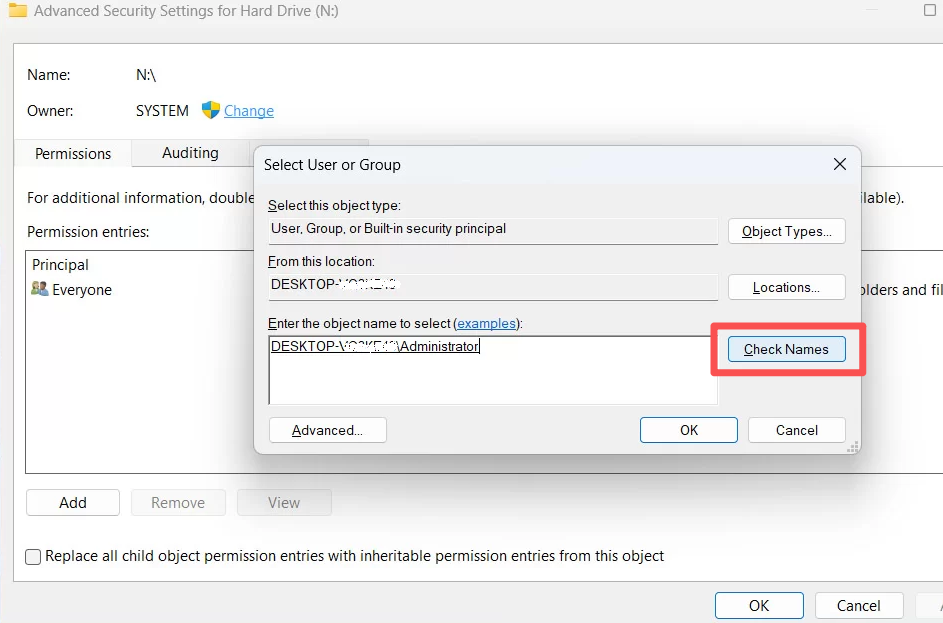Click the View button
This screenshot has height=623, width=943.
click(x=284, y=503)
